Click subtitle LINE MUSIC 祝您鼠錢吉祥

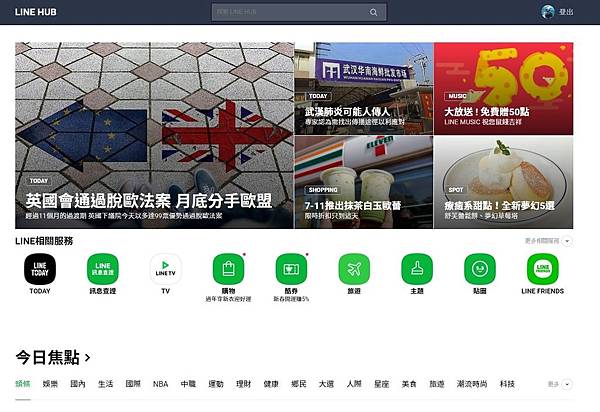pos(483,122)
